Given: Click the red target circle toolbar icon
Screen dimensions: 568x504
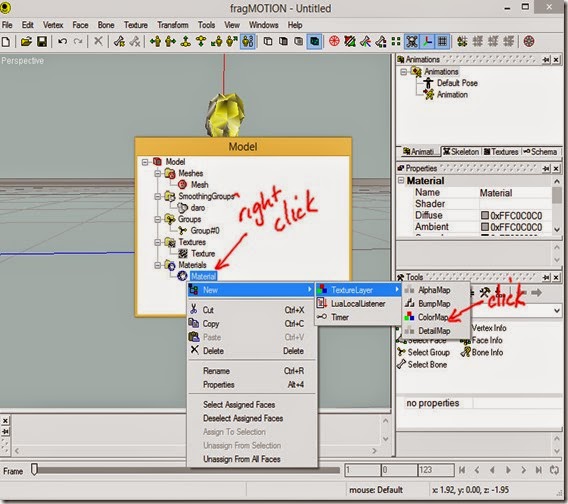Looking at the screenshot, I should (334, 41).
